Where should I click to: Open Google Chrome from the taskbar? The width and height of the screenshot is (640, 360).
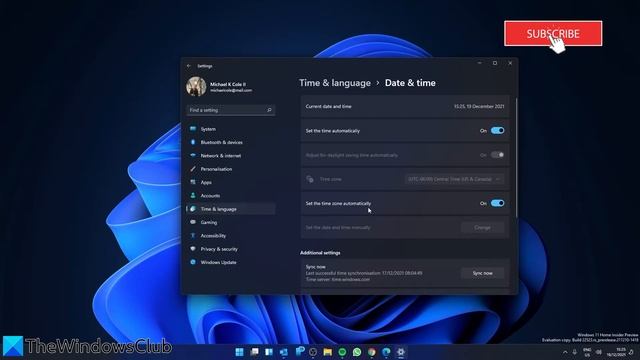click(371, 352)
